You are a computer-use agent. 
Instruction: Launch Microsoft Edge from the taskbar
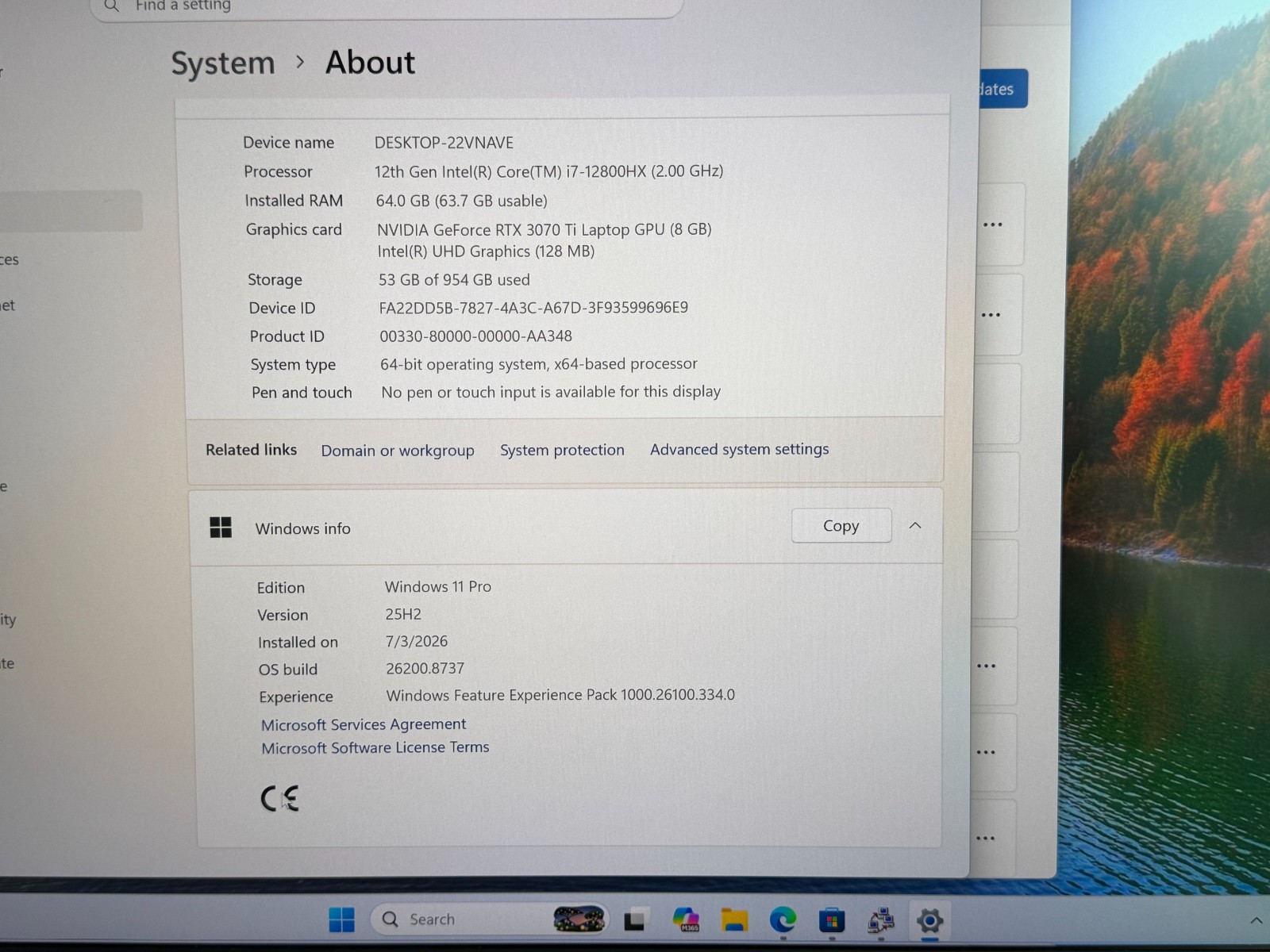(x=783, y=919)
